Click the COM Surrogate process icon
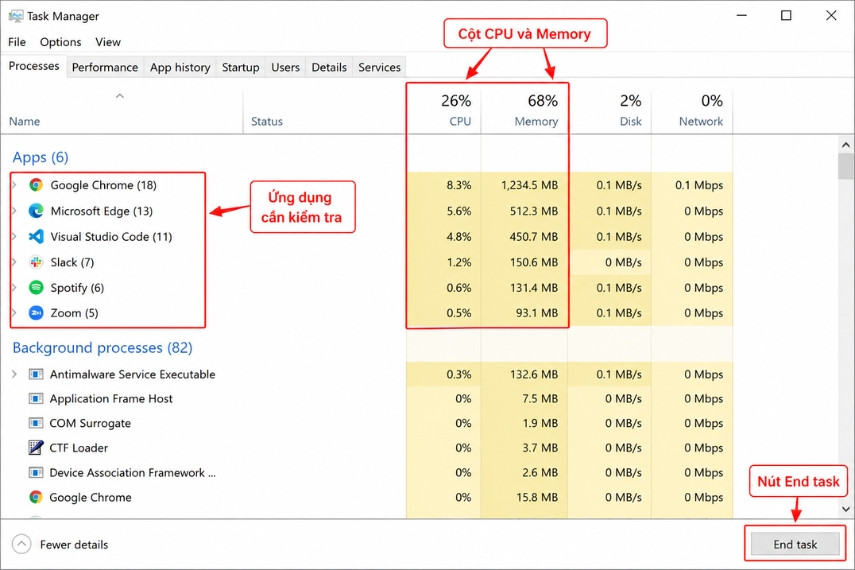Screen dimensions: 855x570 pyautogui.click(x=35, y=423)
